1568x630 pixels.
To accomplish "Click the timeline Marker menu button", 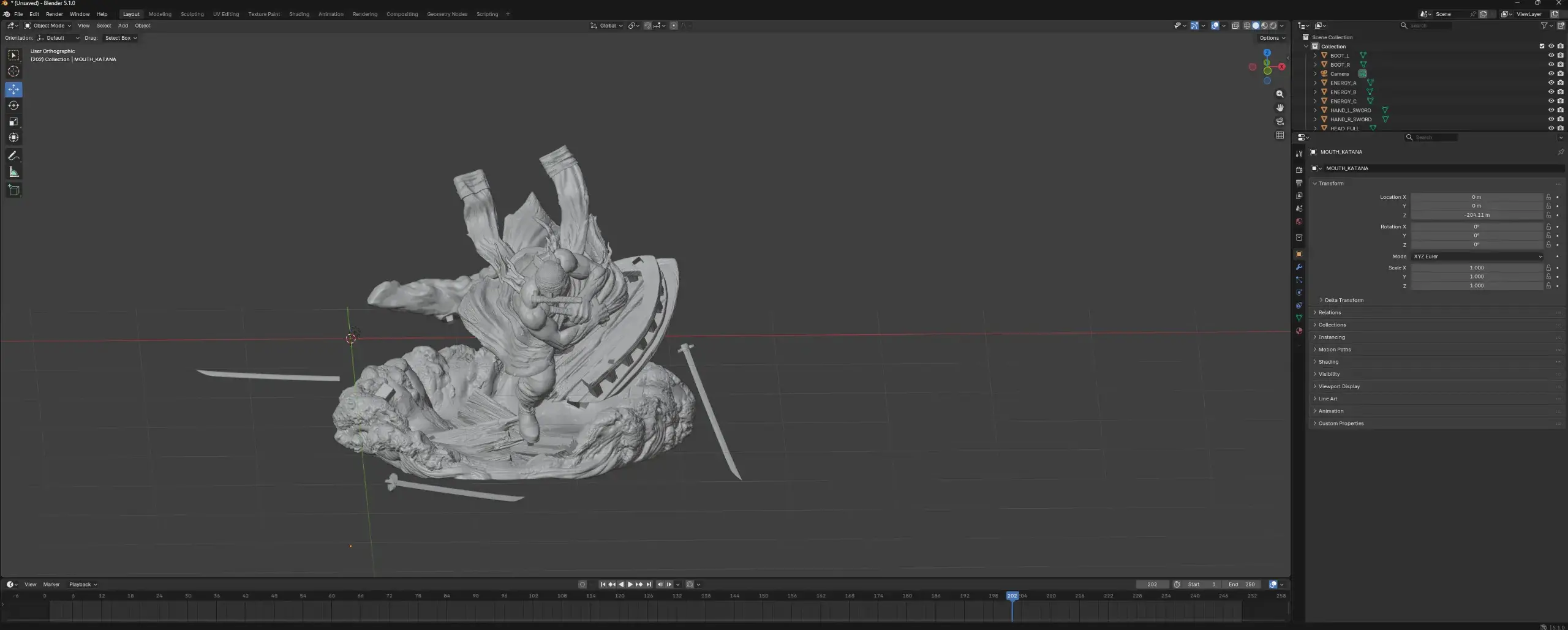I will (x=51, y=585).
